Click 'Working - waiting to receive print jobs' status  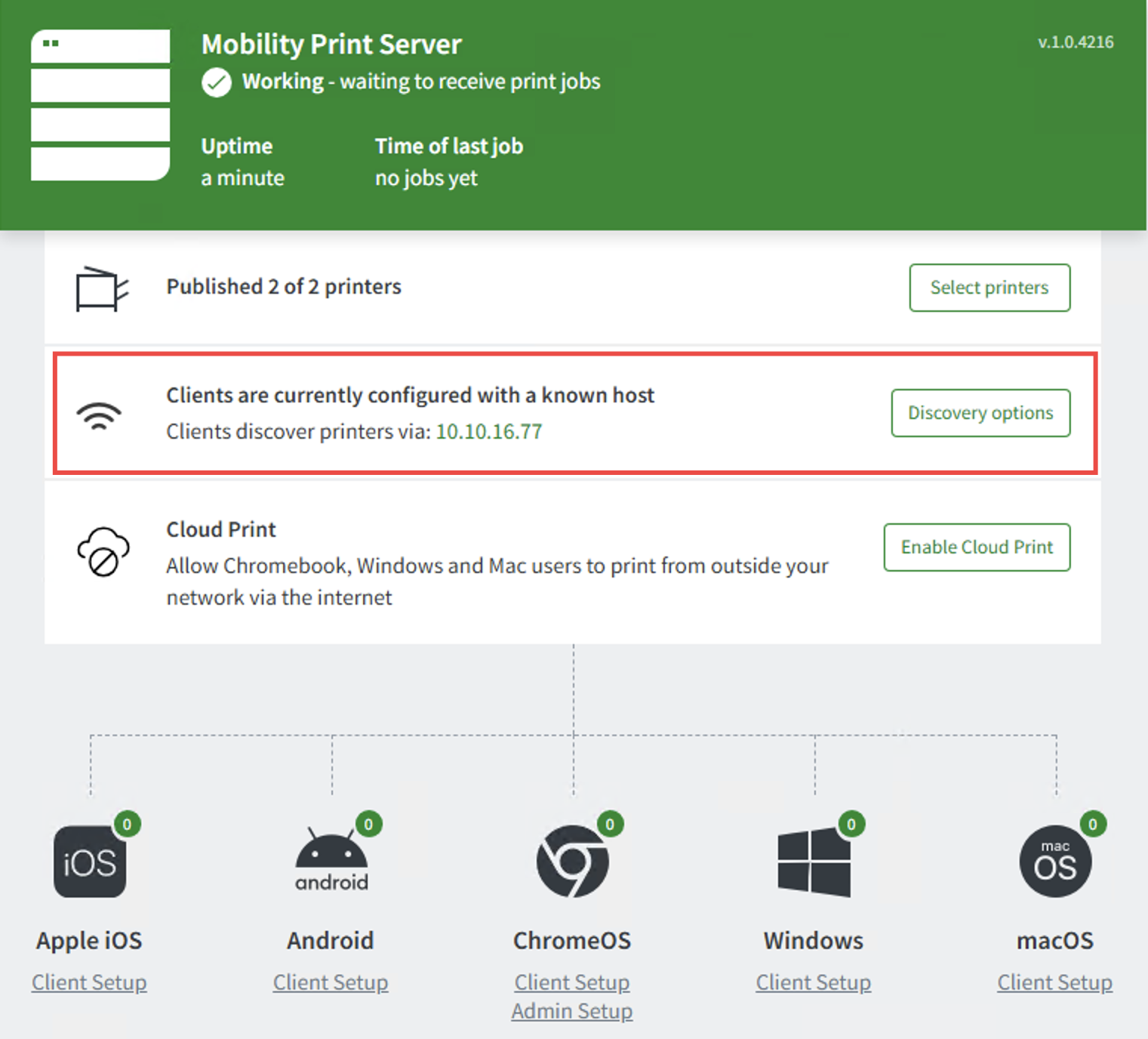[x=421, y=82]
